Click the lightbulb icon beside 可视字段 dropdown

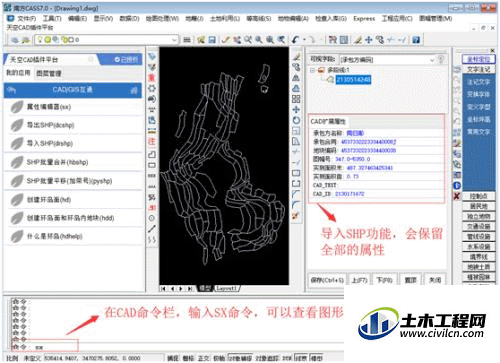tap(441, 59)
